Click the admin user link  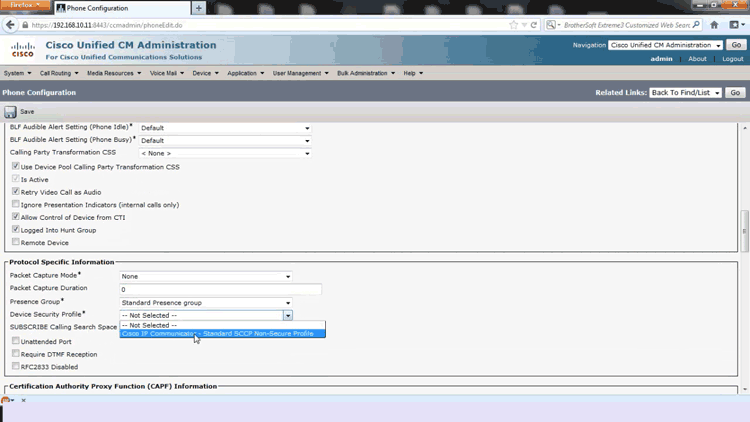[x=661, y=59]
